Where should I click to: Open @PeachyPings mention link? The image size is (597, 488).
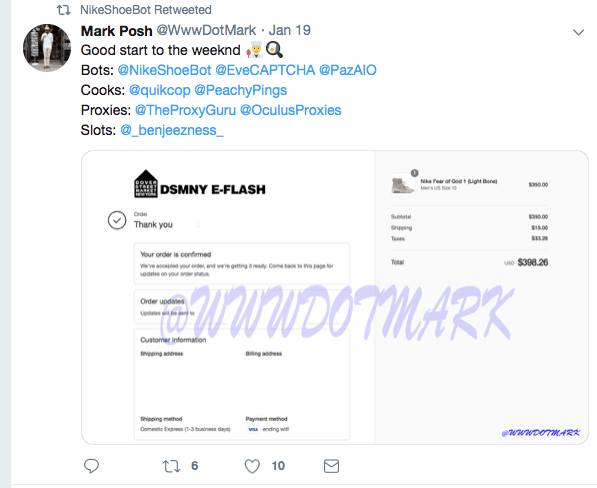241,90
